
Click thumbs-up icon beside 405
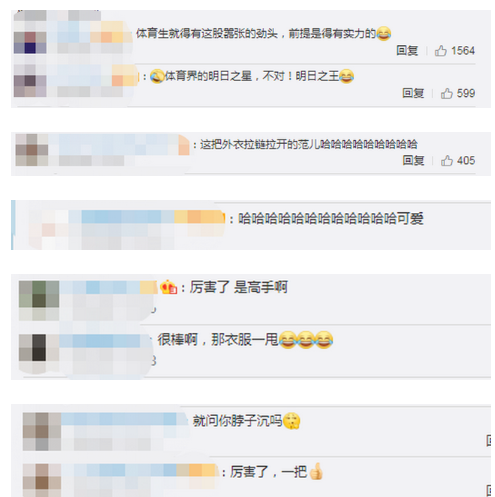(x=447, y=161)
